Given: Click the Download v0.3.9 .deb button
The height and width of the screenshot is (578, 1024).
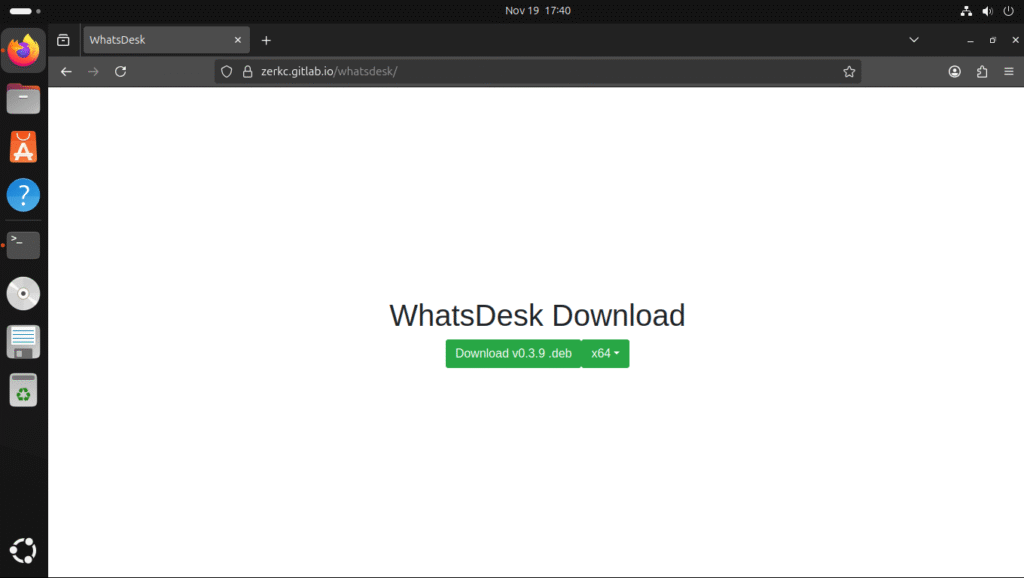Looking at the screenshot, I should pyautogui.click(x=512, y=353).
